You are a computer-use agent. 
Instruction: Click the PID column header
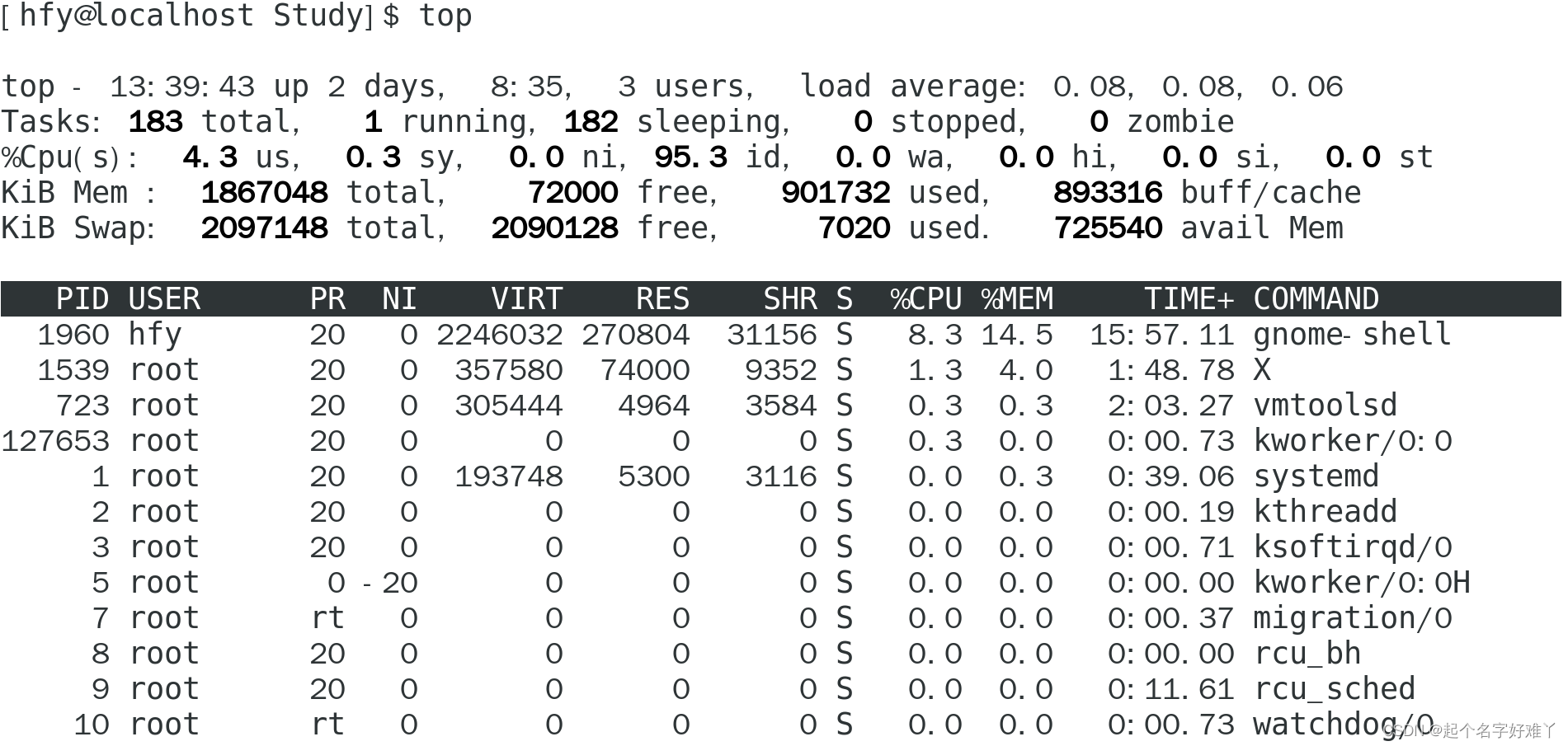82,298
